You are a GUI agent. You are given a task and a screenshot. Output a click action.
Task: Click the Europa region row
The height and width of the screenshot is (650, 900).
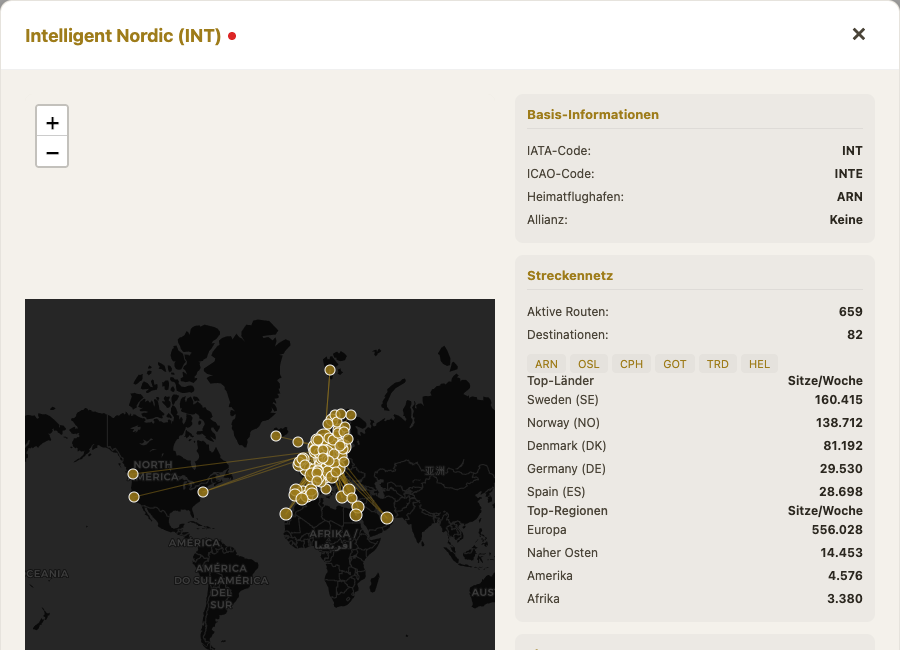pos(695,529)
